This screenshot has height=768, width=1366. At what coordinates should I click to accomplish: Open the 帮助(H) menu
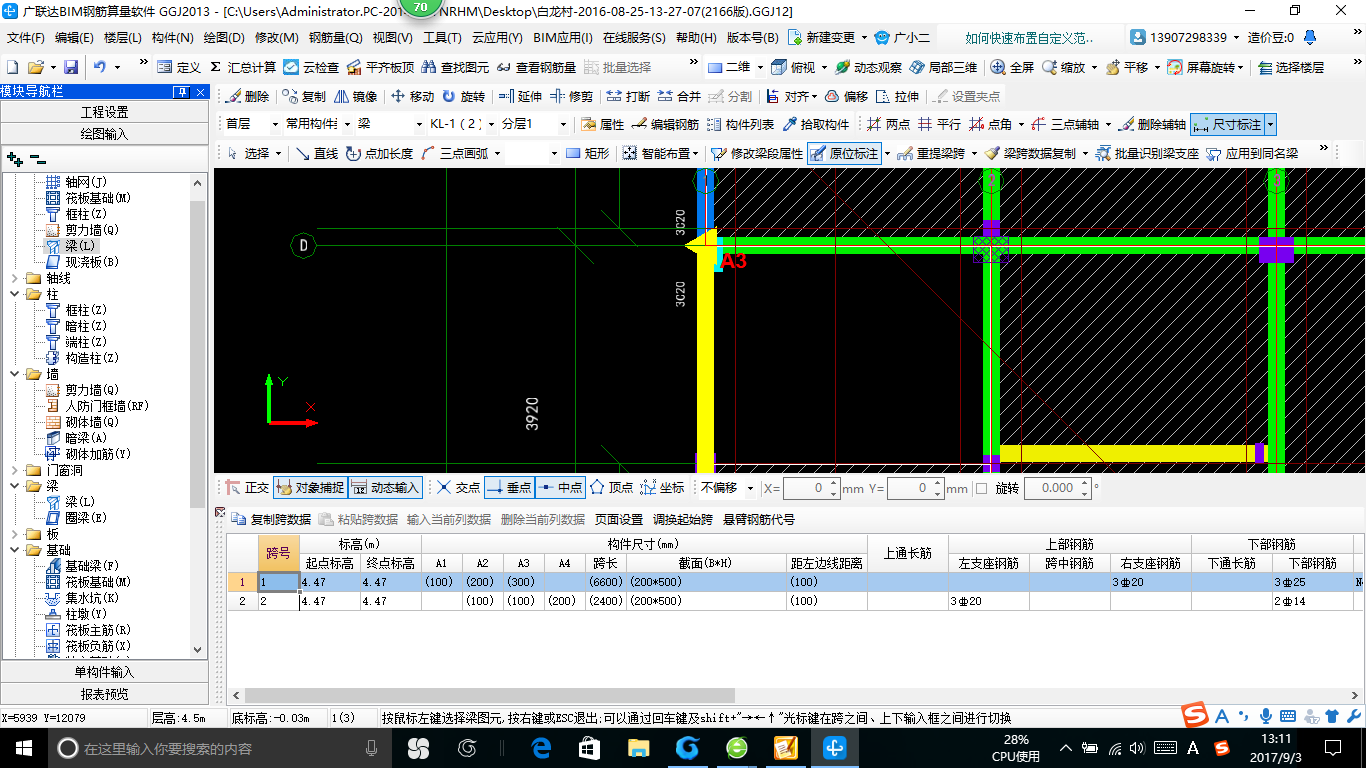point(696,38)
